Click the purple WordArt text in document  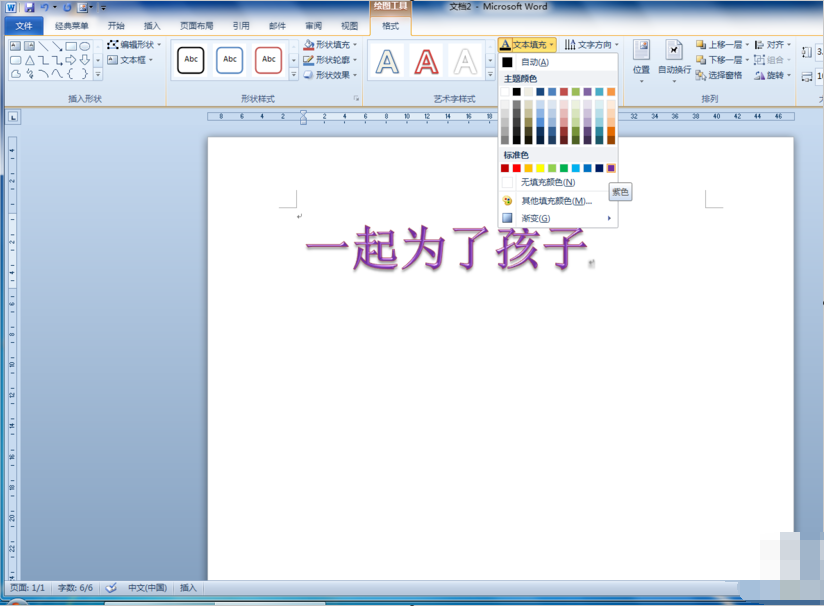coord(446,247)
